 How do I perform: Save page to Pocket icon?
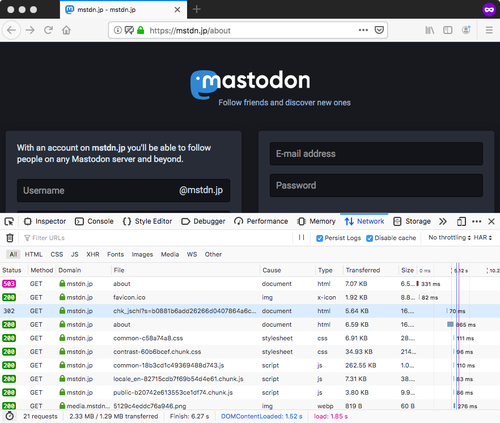379,30
